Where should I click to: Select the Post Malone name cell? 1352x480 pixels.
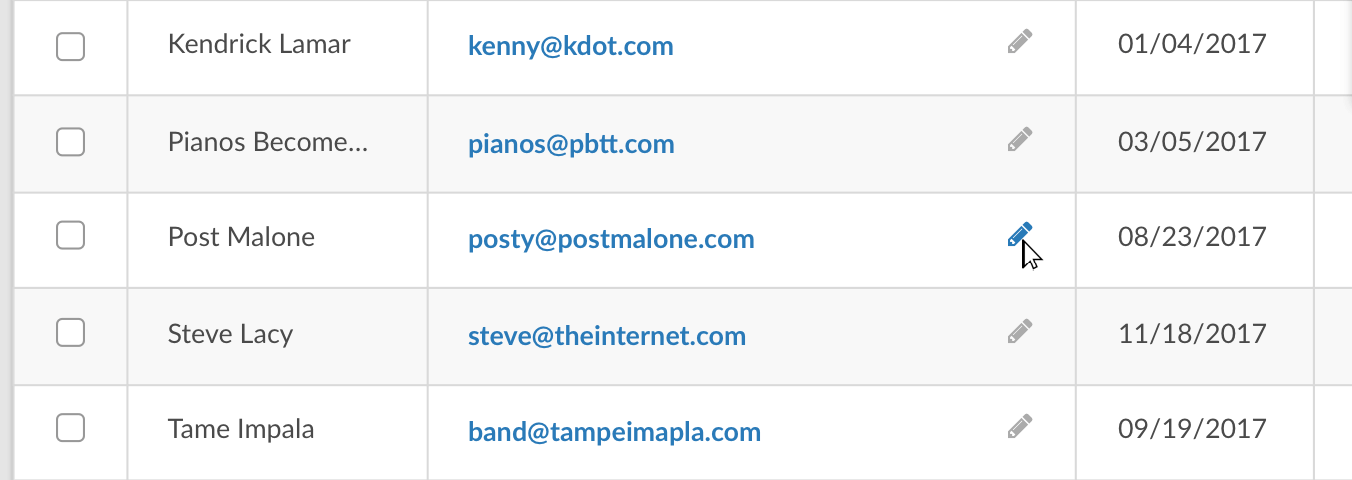coord(278,240)
